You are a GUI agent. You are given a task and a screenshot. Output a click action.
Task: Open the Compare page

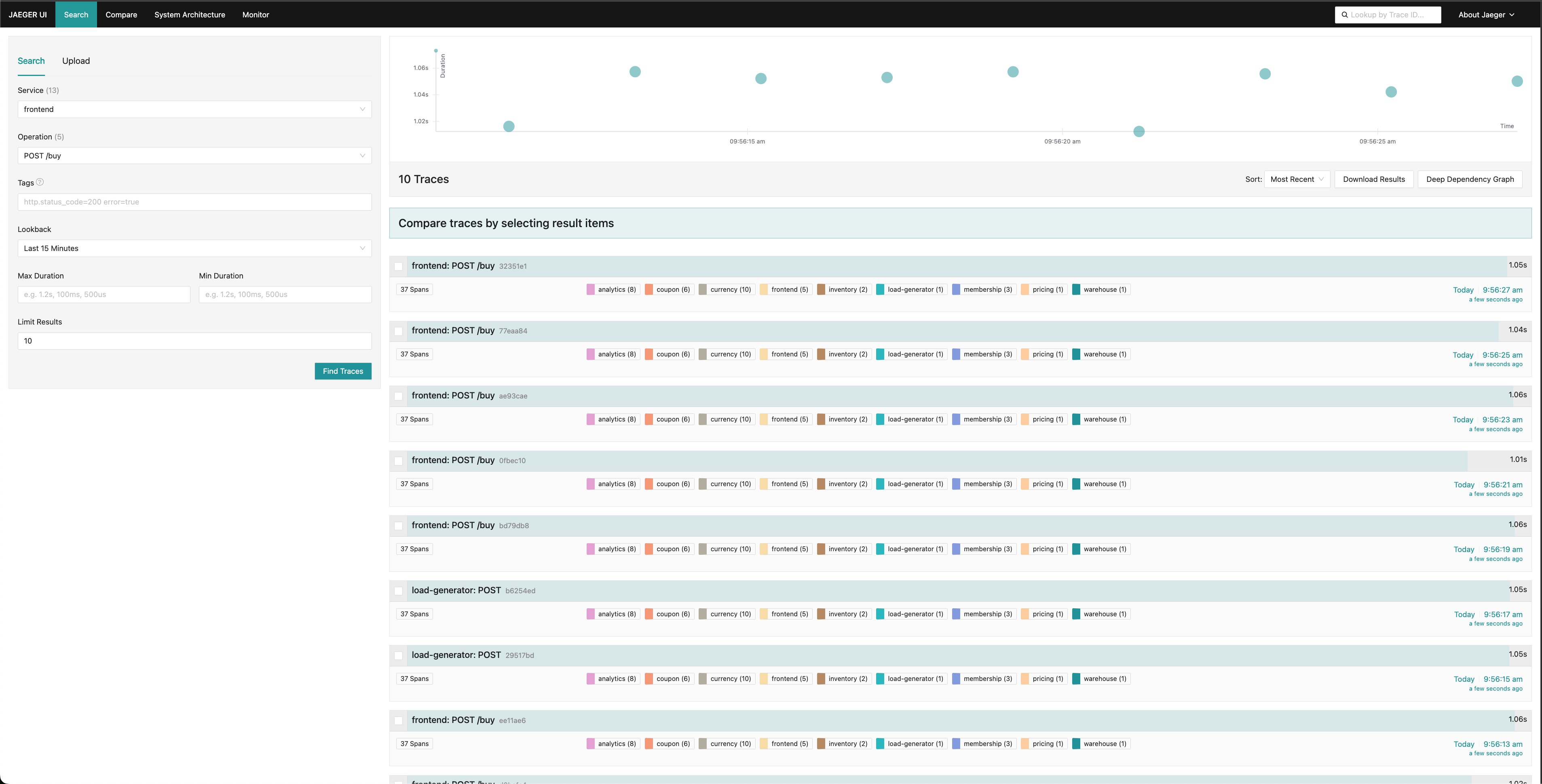122,15
